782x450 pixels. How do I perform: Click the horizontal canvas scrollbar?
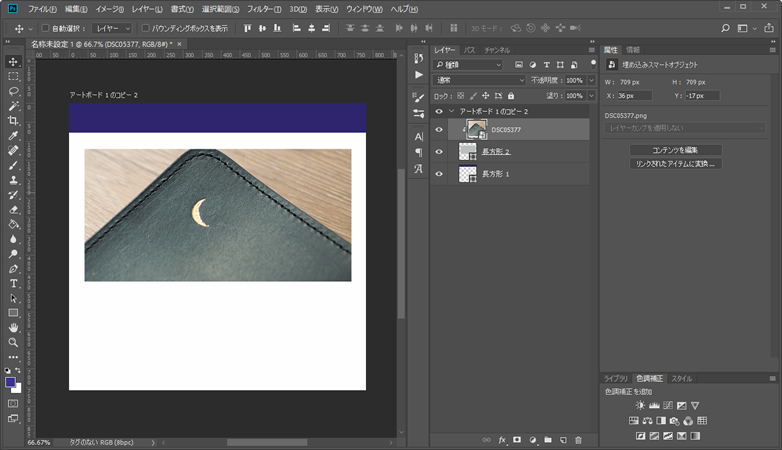267,443
